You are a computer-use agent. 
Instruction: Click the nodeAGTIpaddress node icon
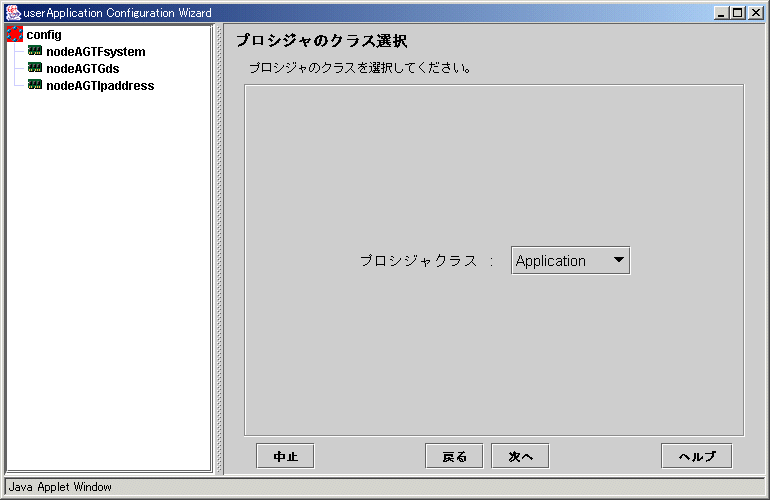[x=35, y=85]
